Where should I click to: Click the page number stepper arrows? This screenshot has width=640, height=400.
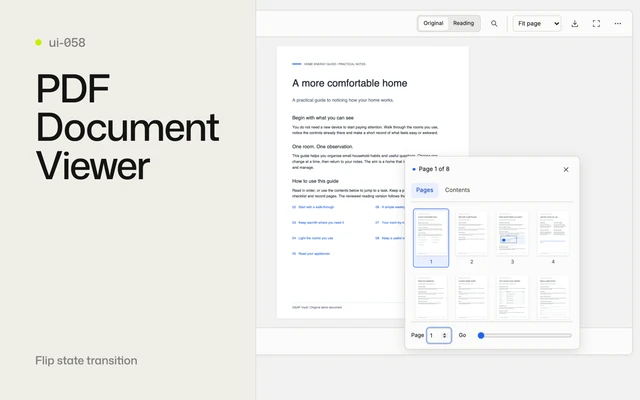(x=444, y=336)
